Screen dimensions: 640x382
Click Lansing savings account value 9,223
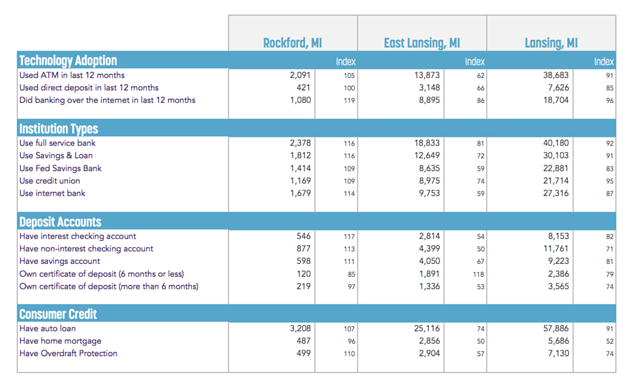558,261
